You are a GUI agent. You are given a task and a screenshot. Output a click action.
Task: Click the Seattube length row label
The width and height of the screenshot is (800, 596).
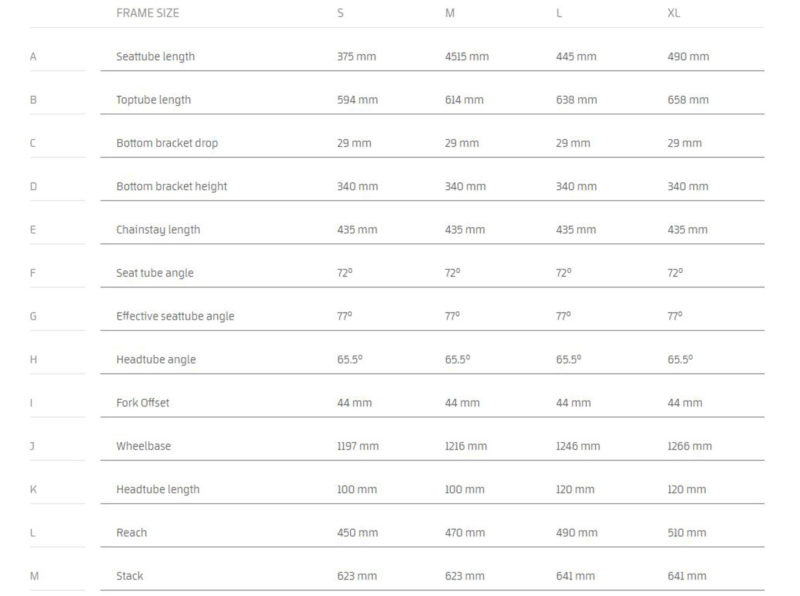155,57
